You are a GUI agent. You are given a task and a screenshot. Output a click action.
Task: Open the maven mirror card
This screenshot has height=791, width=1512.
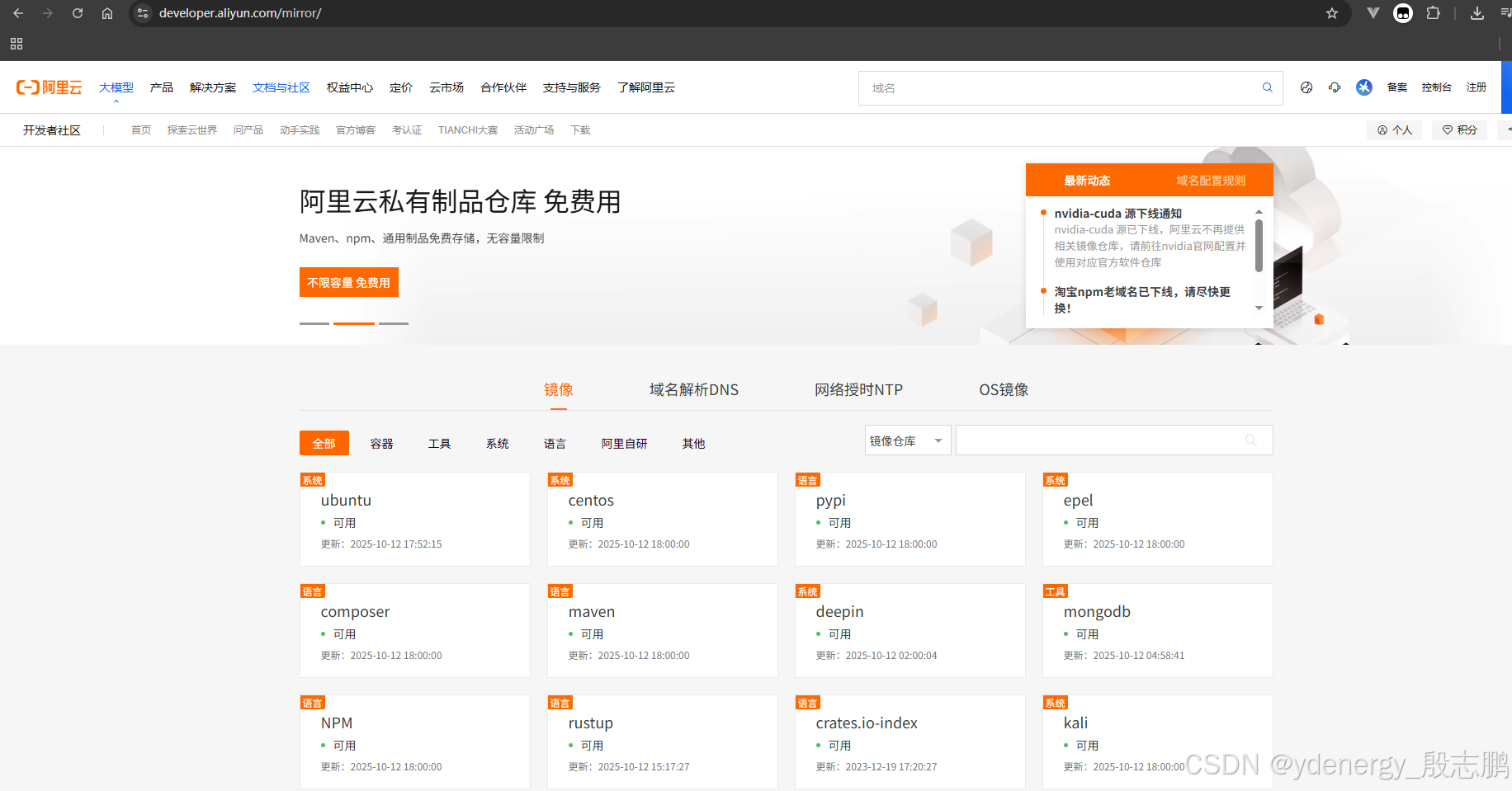(663, 630)
